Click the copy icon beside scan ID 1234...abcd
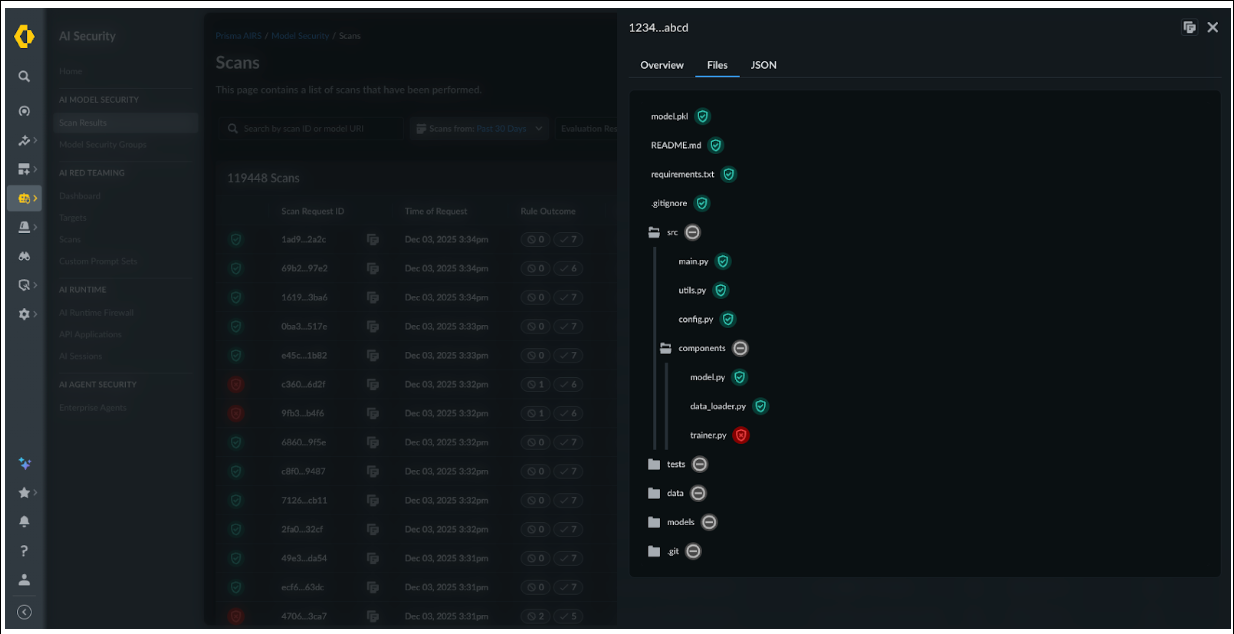The image size is (1234, 634). (x=1189, y=27)
